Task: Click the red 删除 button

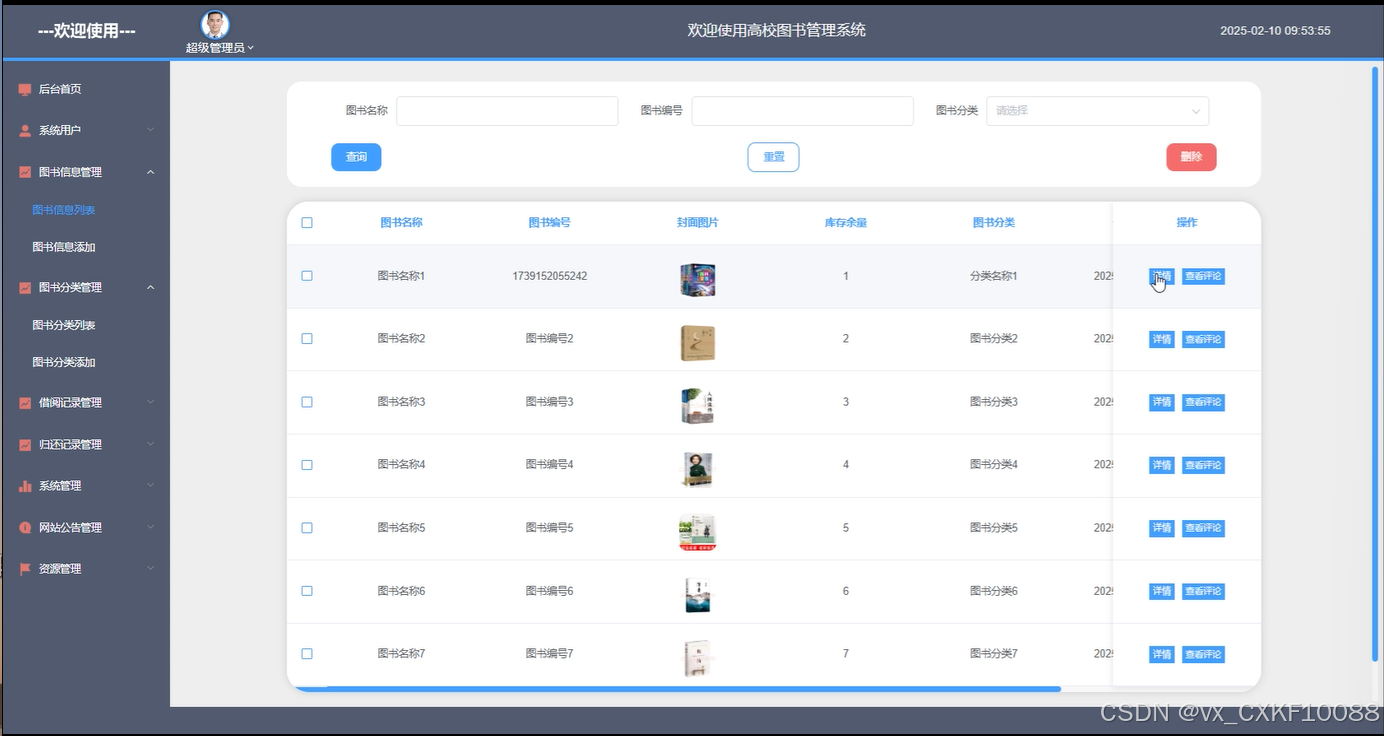Action: click(x=1191, y=157)
